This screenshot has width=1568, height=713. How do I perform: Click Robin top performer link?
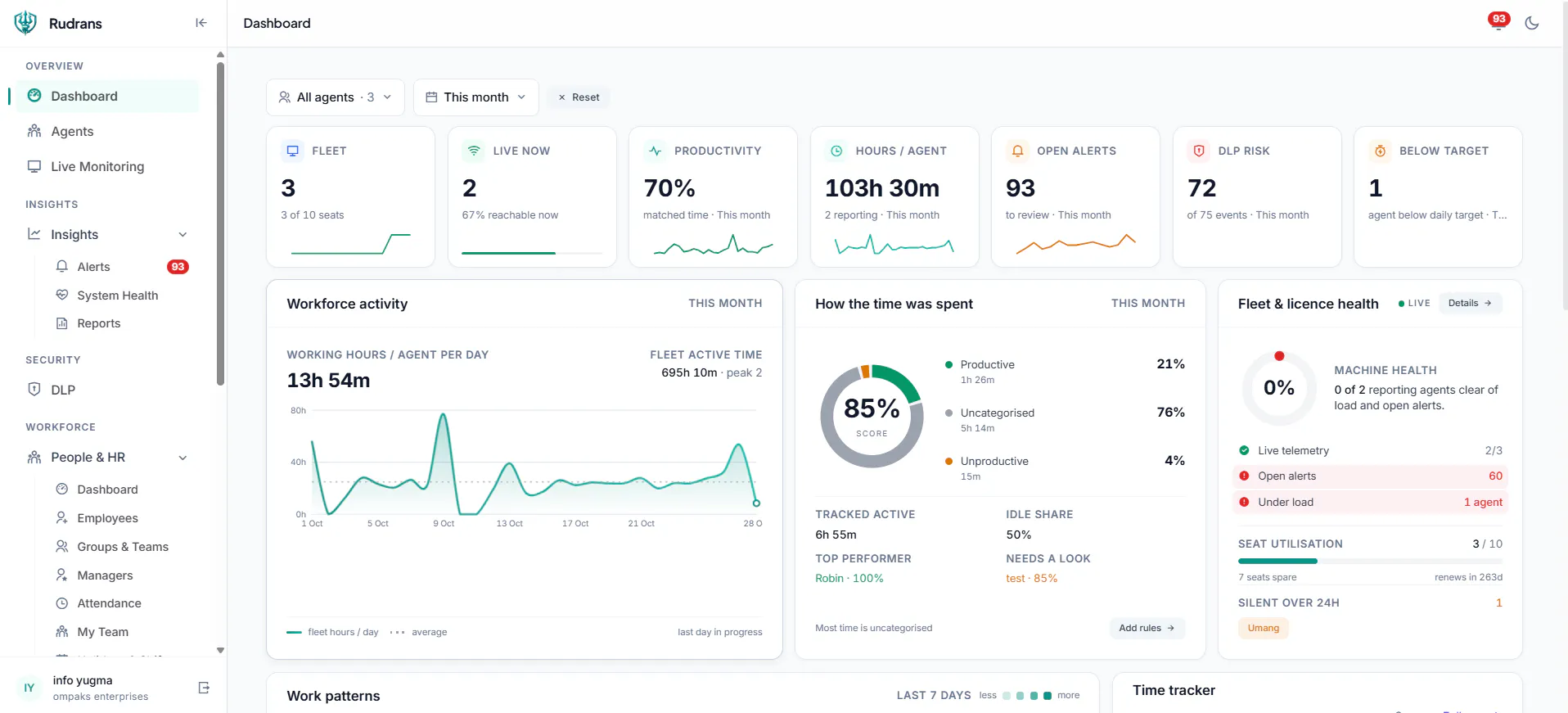click(849, 578)
